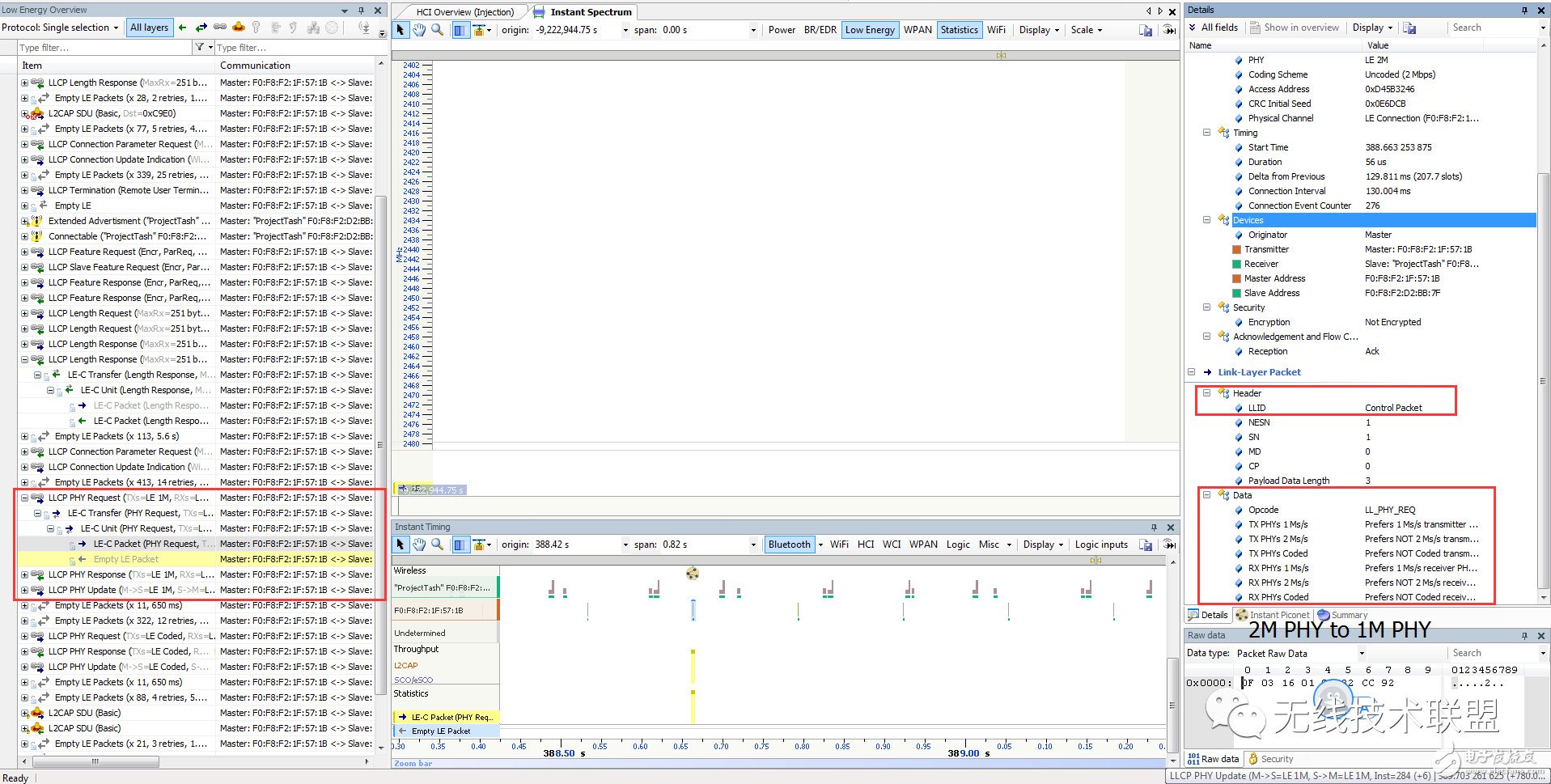Select the hand pan tool in Instant Spectrum toolbar
The height and width of the screenshot is (784, 1551).
pyautogui.click(x=419, y=30)
